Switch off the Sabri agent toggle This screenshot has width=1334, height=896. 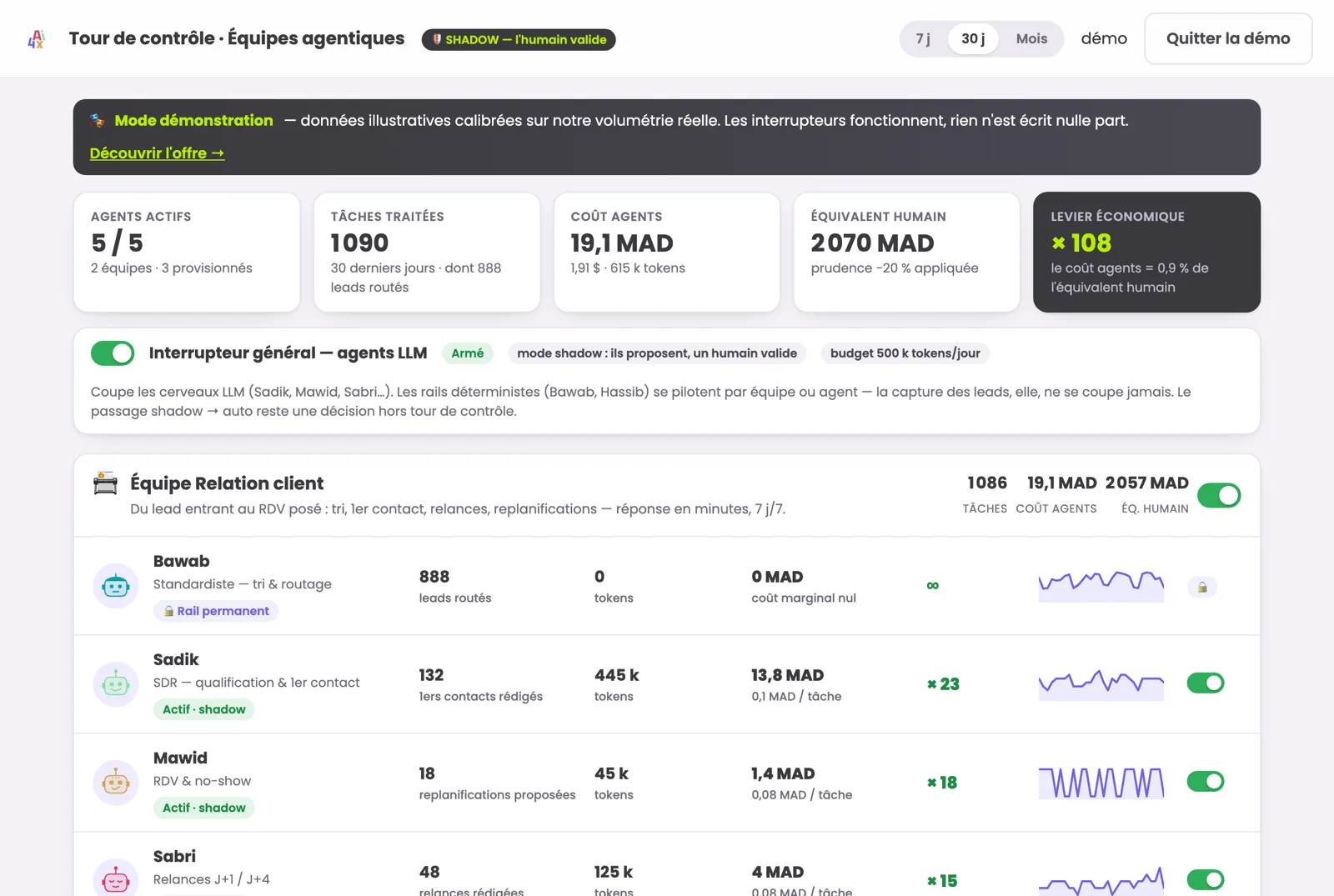[x=1206, y=879]
